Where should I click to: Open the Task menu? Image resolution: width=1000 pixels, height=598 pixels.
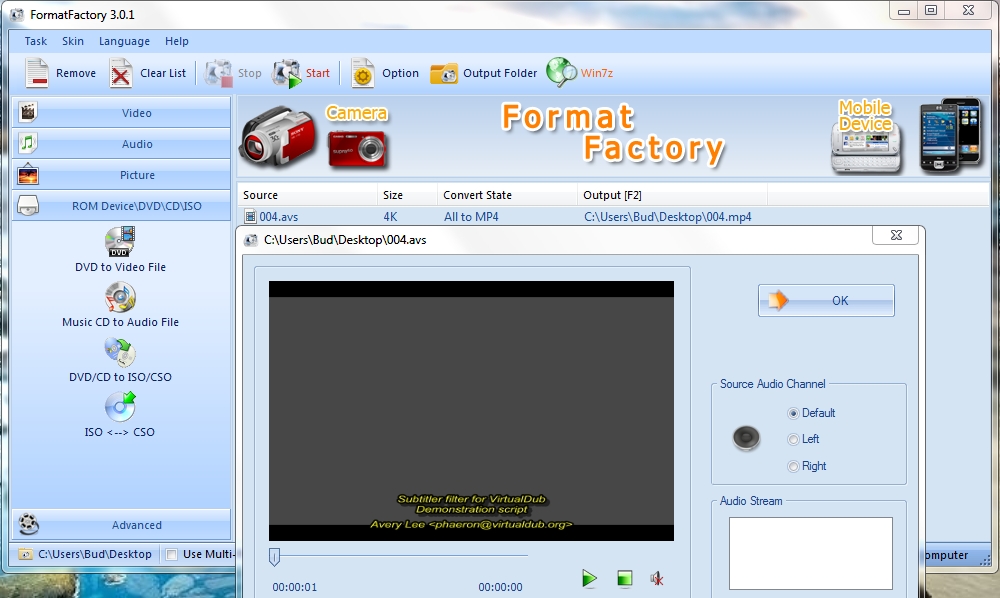point(36,41)
